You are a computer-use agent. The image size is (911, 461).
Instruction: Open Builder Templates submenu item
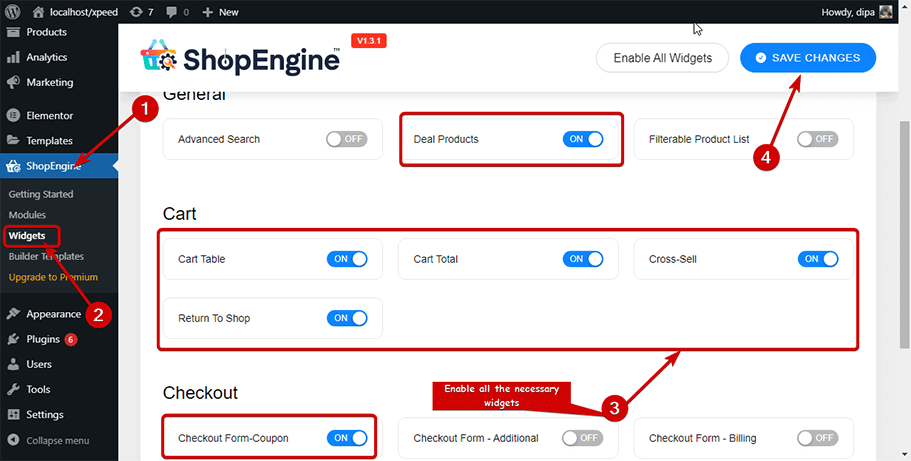[46, 256]
